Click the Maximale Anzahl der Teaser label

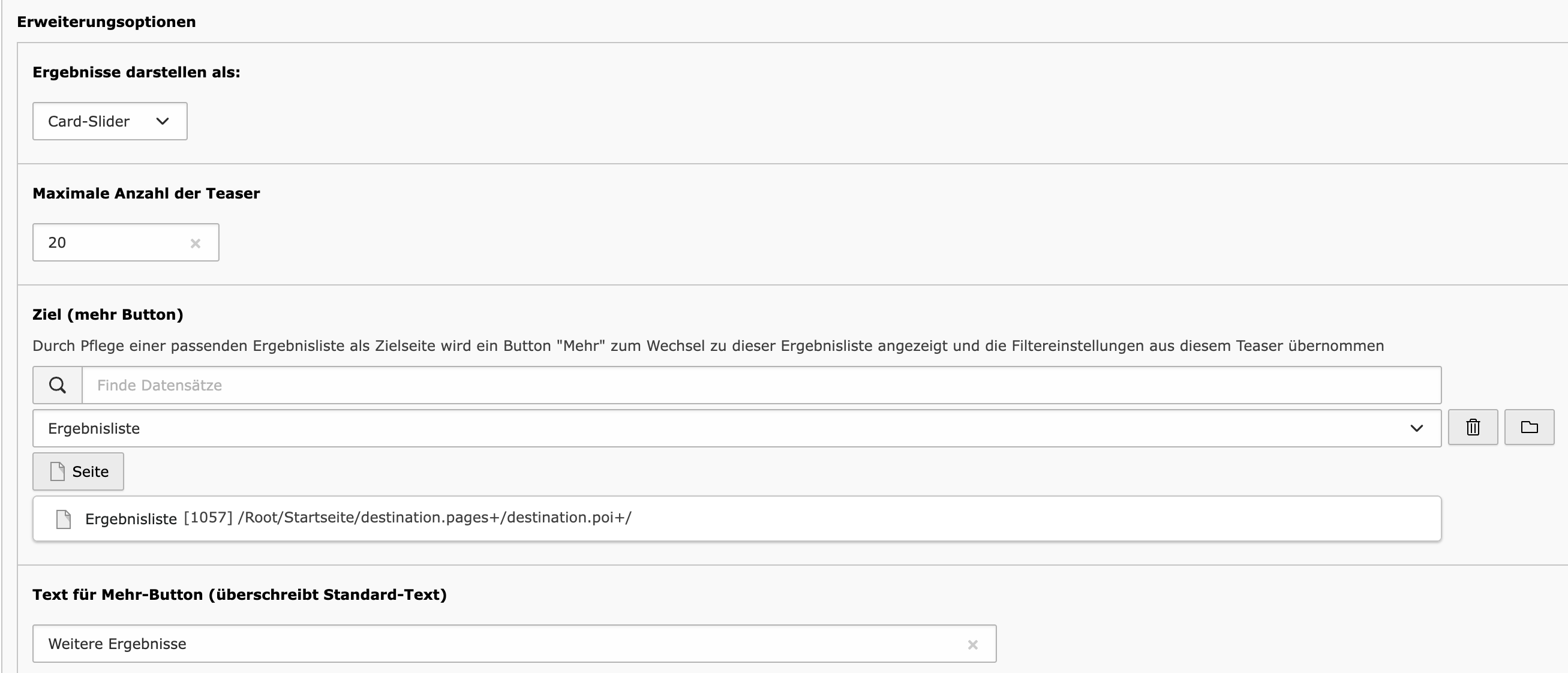[x=146, y=194]
